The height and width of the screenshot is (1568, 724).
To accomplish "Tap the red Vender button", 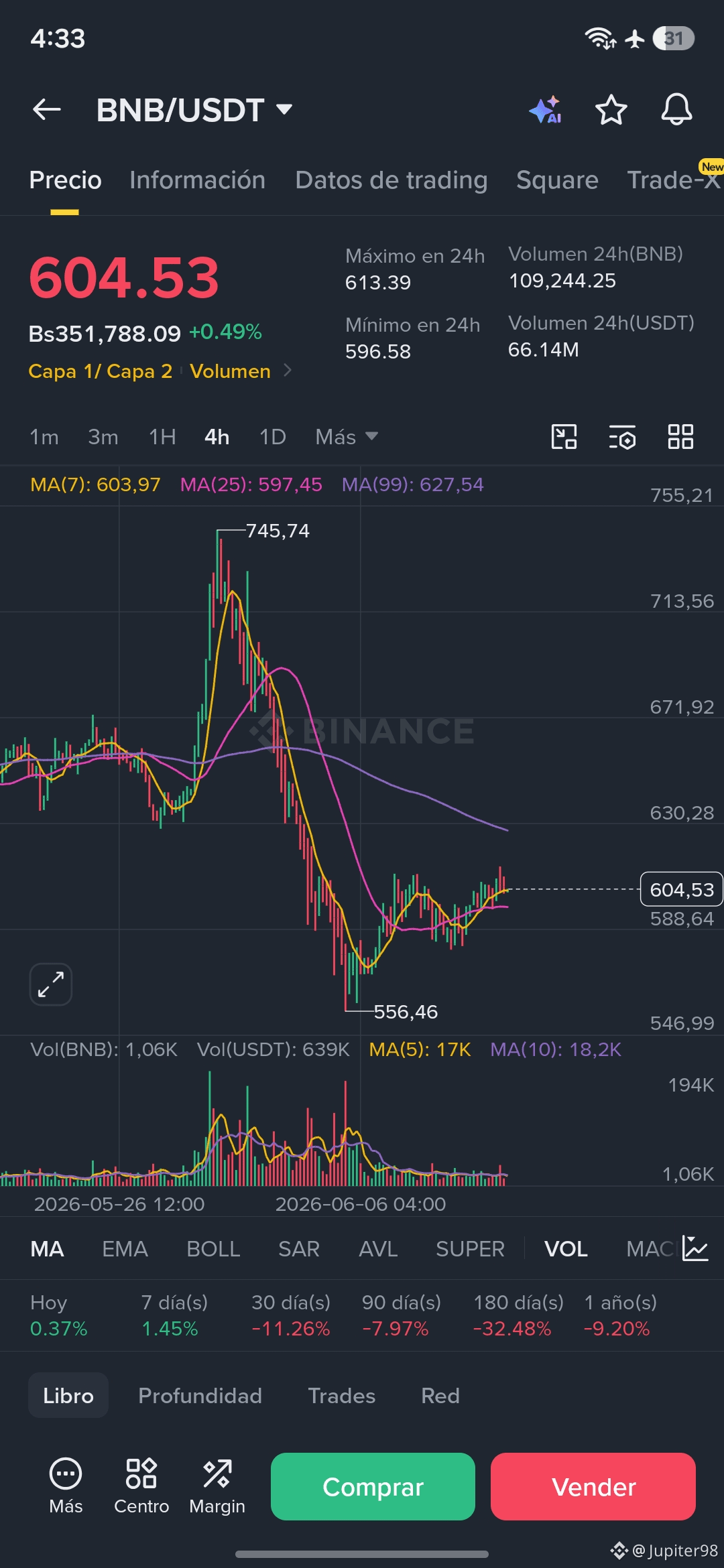I will click(x=593, y=1486).
